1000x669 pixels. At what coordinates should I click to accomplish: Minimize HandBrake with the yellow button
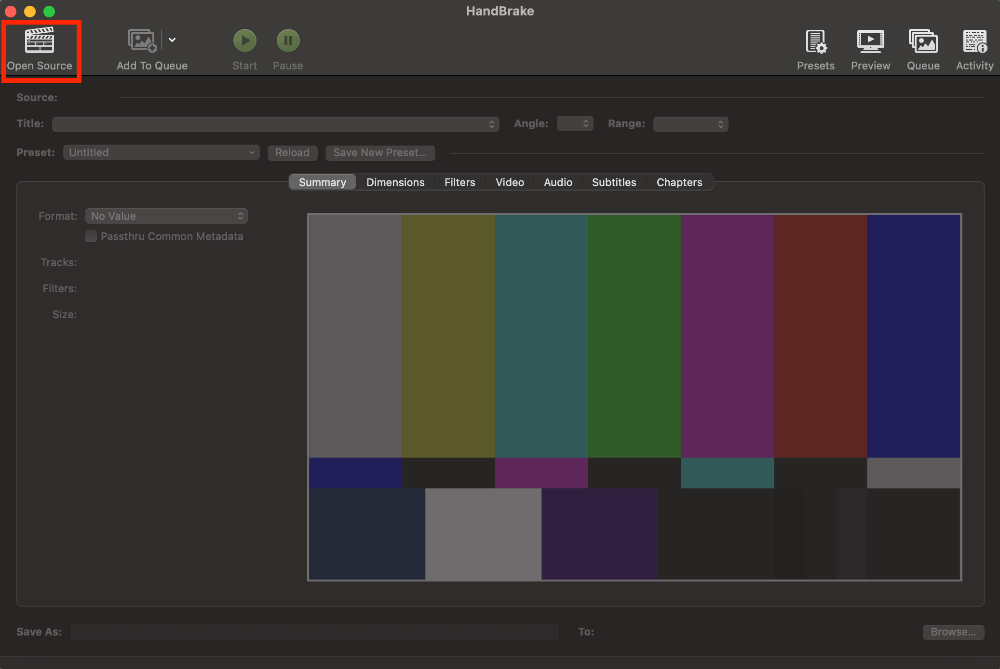click(x=30, y=11)
